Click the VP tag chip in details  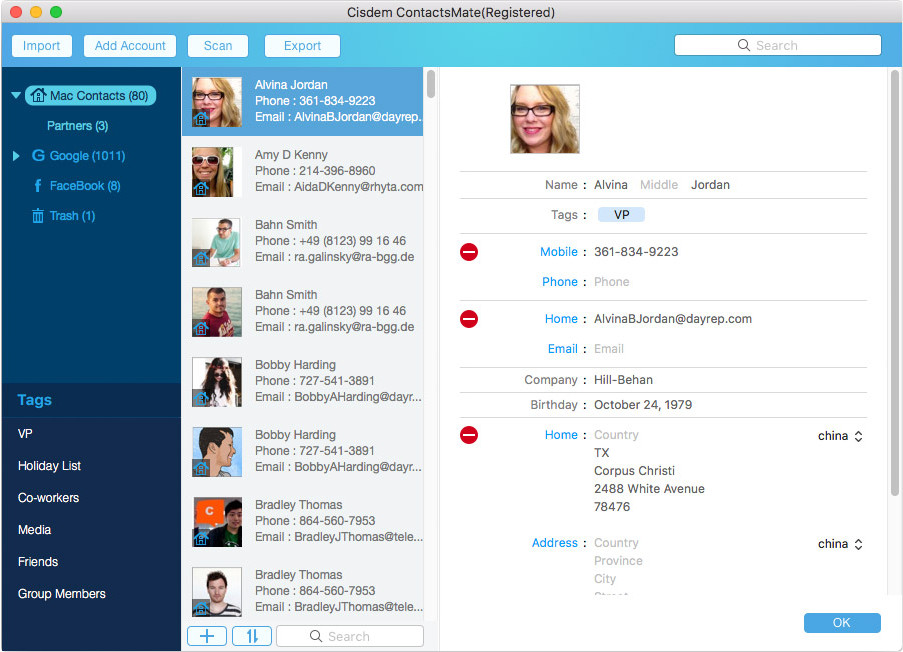pos(621,215)
